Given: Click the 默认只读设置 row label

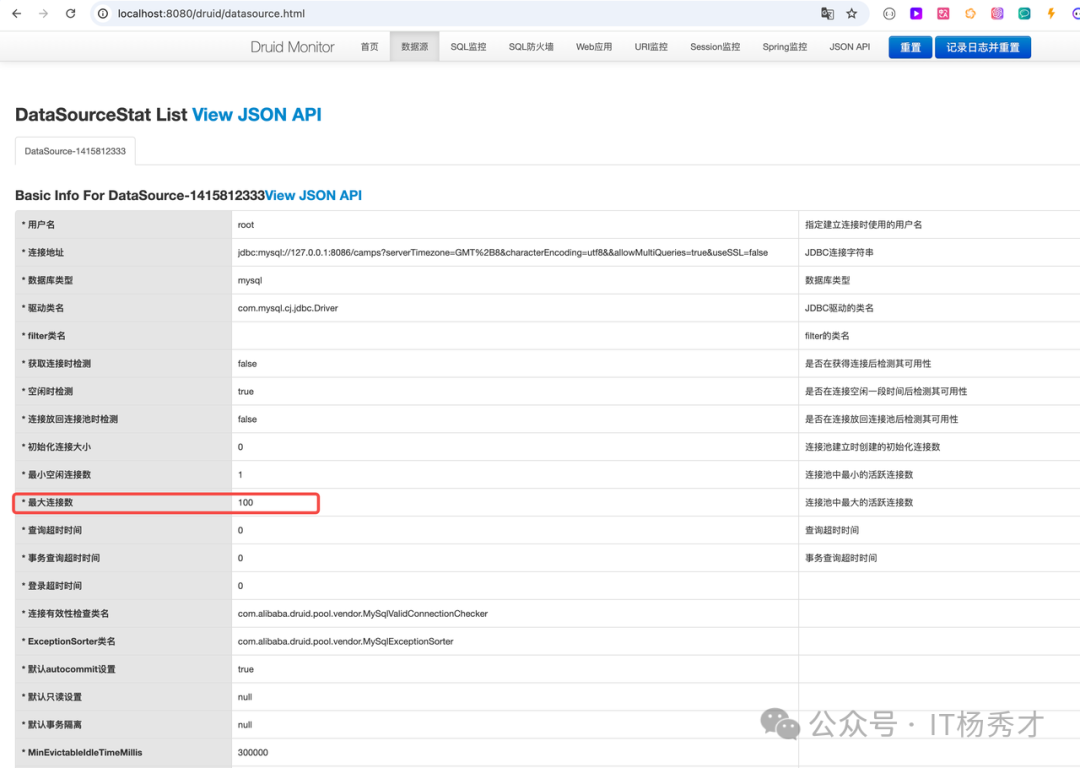Looking at the screenshot, I should (54, 696).
